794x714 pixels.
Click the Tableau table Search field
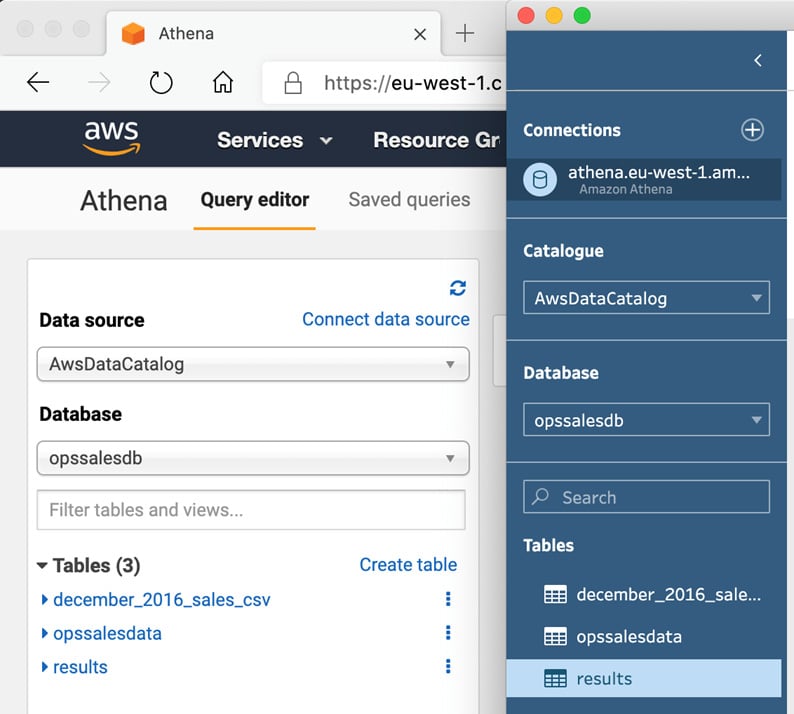[647, 497]
